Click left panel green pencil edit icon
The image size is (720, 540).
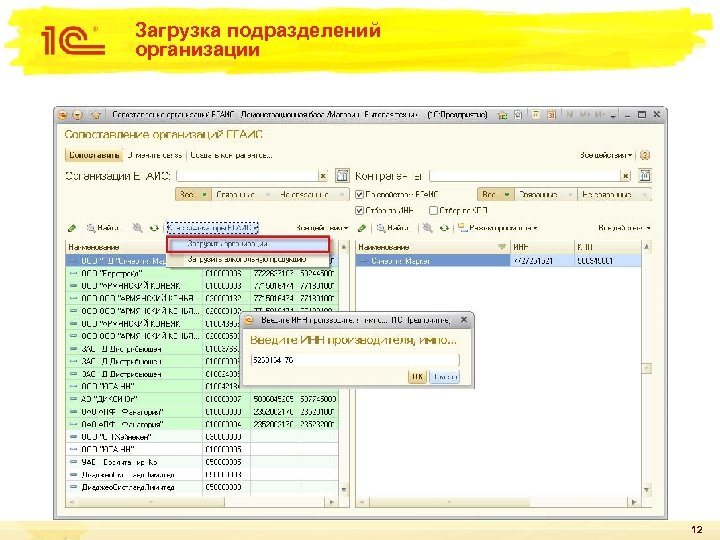coord(72,228)
